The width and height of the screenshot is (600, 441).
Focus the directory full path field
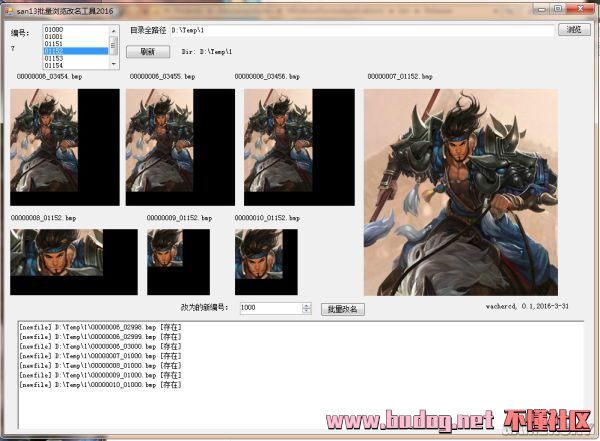(x=362, y=30)
